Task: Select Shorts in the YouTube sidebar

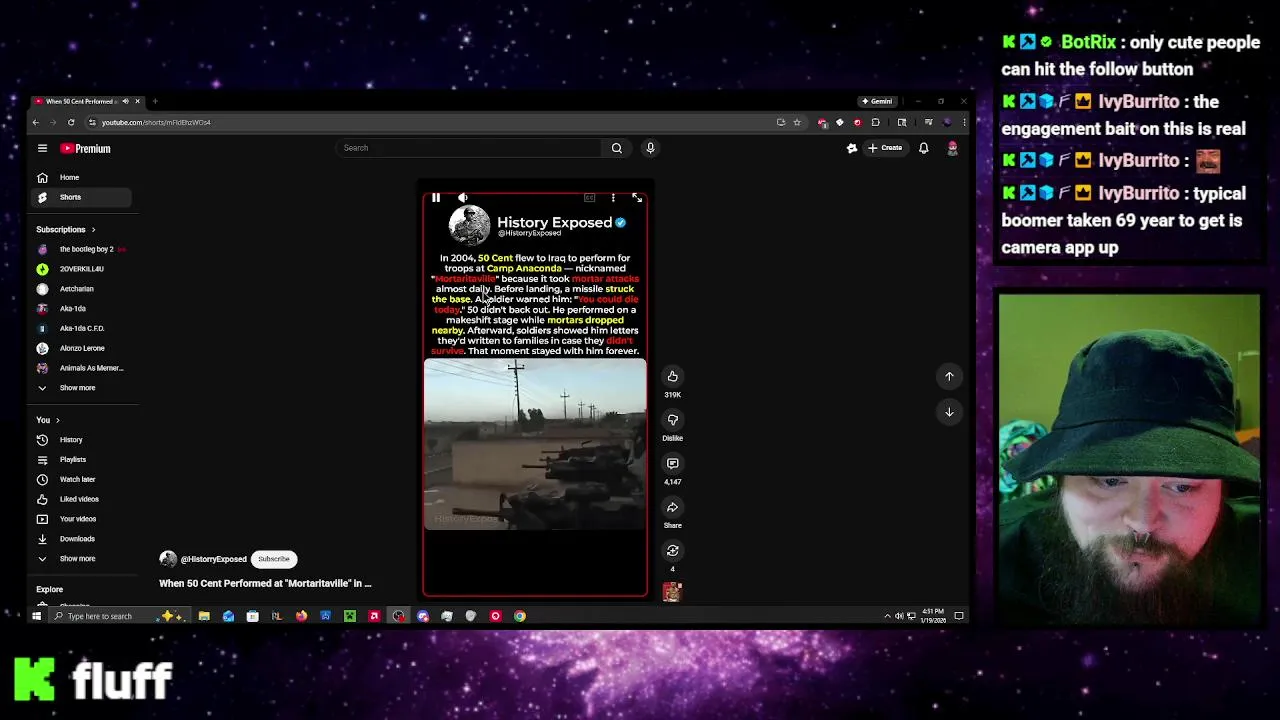Action: pyautogui.click(x=80, y=197)
